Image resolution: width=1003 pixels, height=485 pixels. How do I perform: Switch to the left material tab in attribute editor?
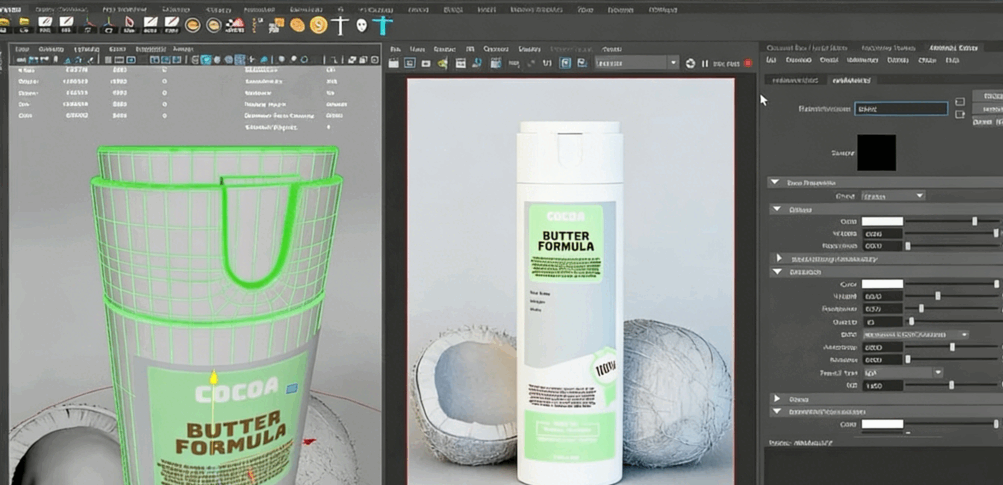pos(797,80)
